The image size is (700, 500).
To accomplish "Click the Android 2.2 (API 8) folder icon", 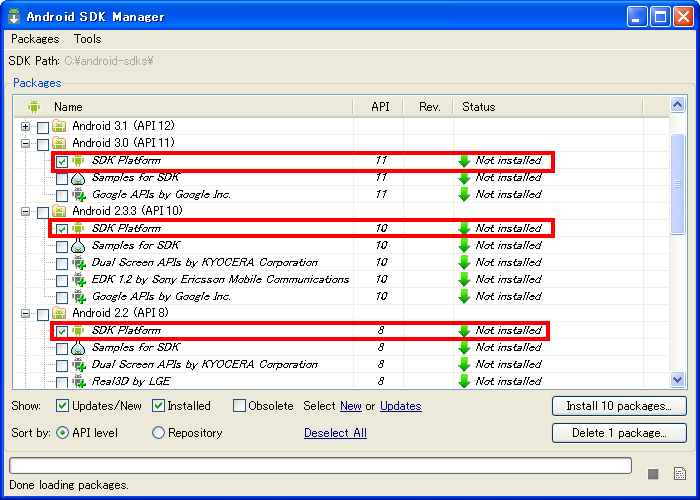I will [x=59, y=313].
